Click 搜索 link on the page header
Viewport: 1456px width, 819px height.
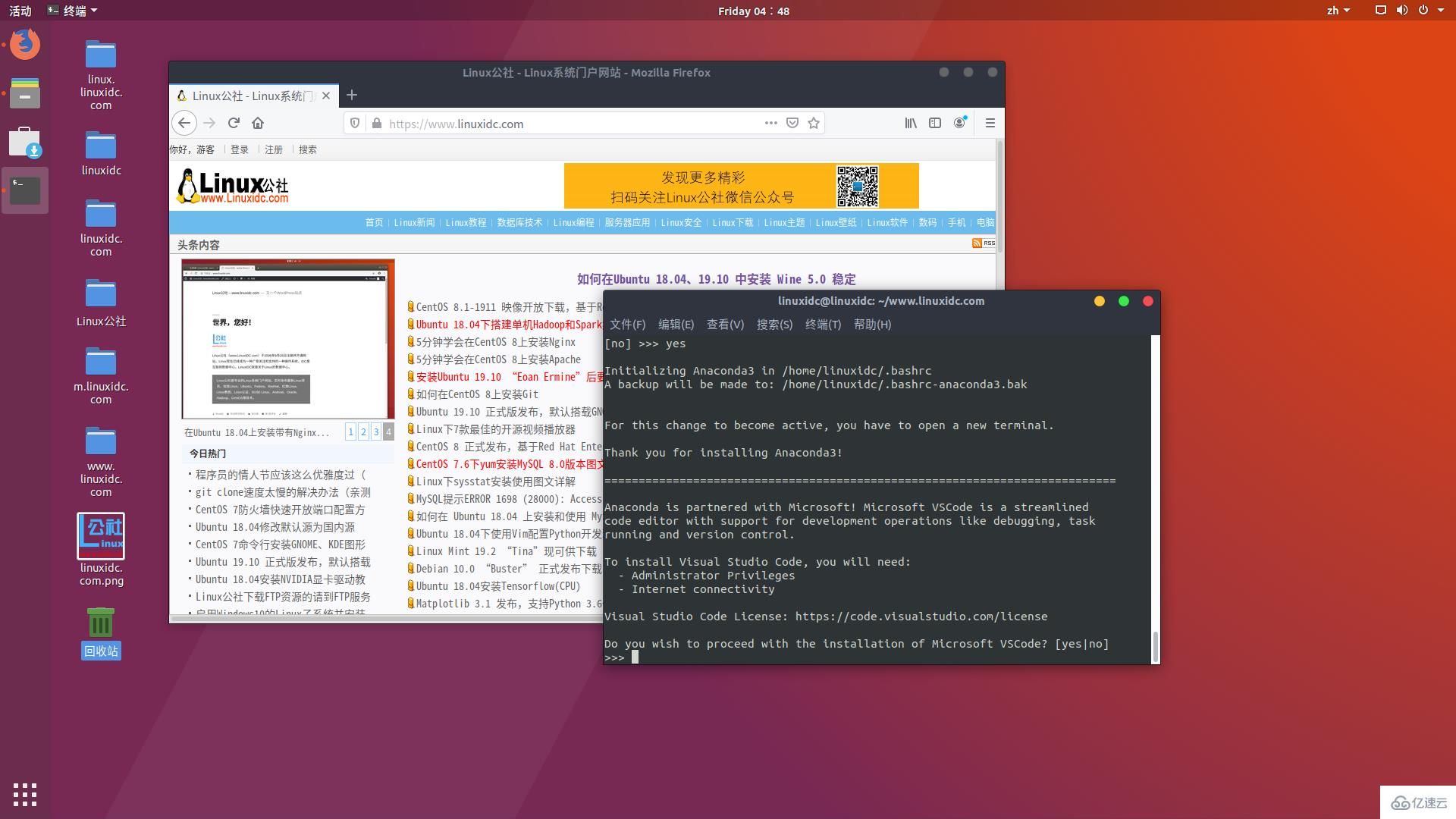tap(308, 149)
